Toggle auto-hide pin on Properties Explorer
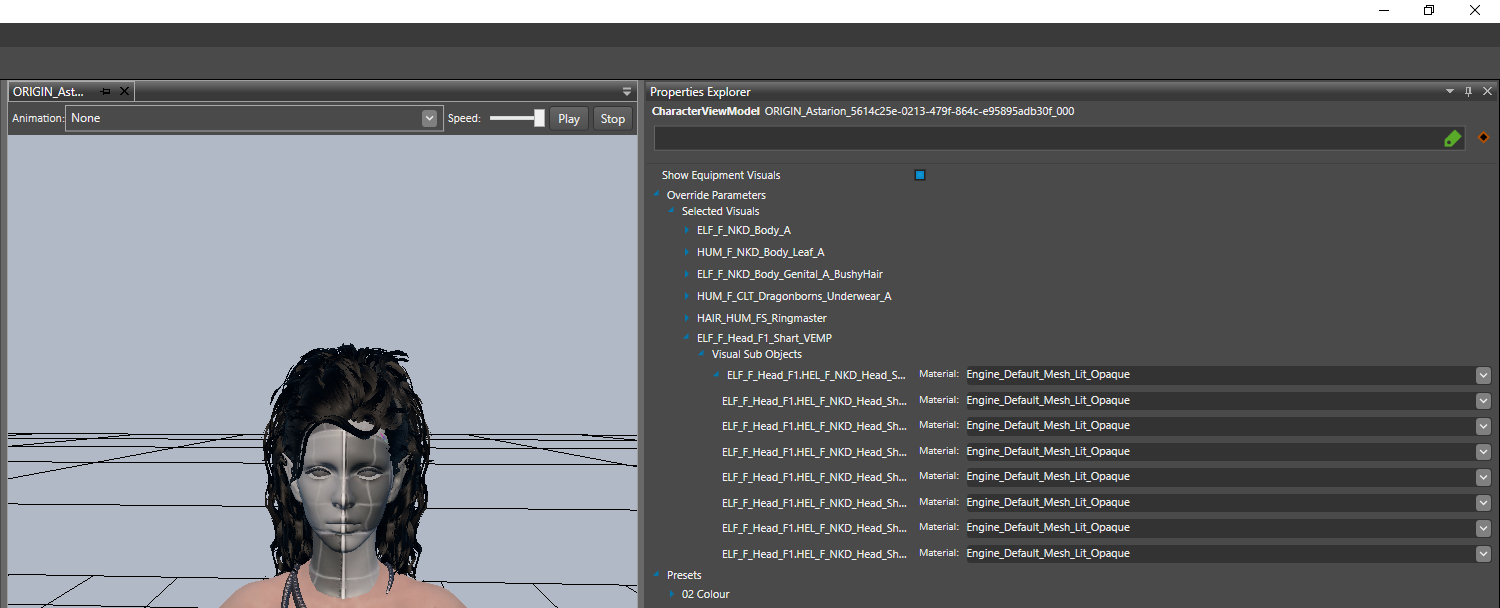The height and width of the screenshot is (608, 1500). pyautogui.click(x=1468, y=91)
